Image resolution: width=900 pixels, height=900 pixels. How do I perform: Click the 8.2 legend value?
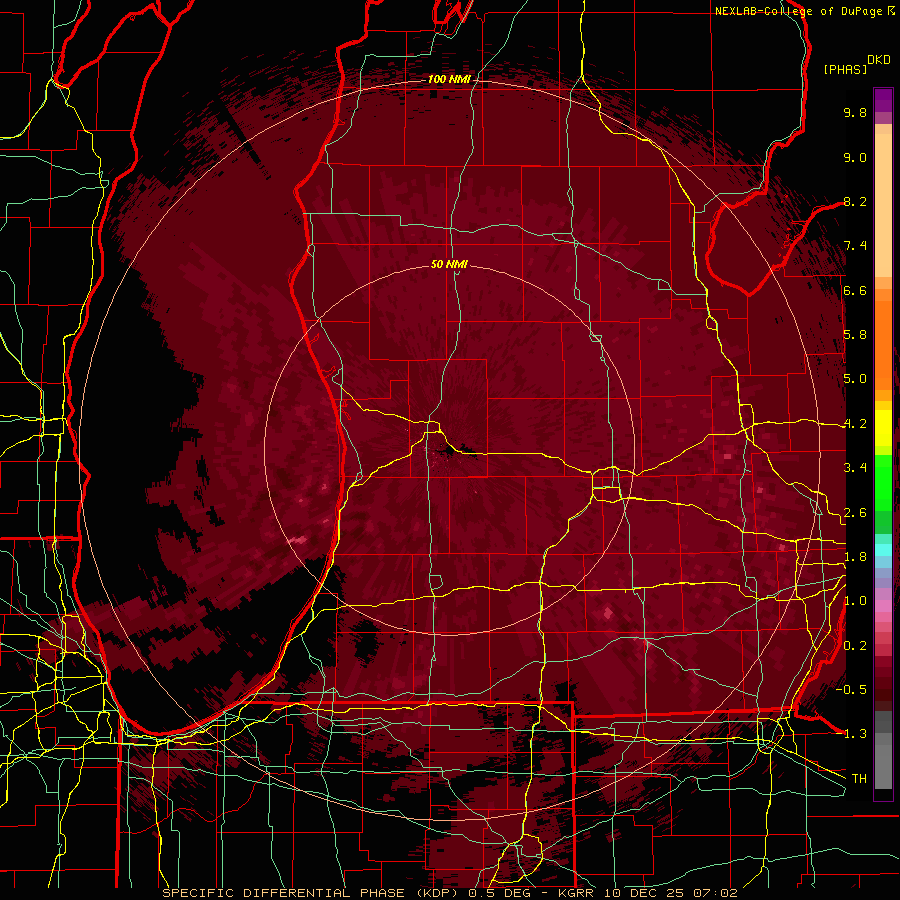click(x=855, y=201)
